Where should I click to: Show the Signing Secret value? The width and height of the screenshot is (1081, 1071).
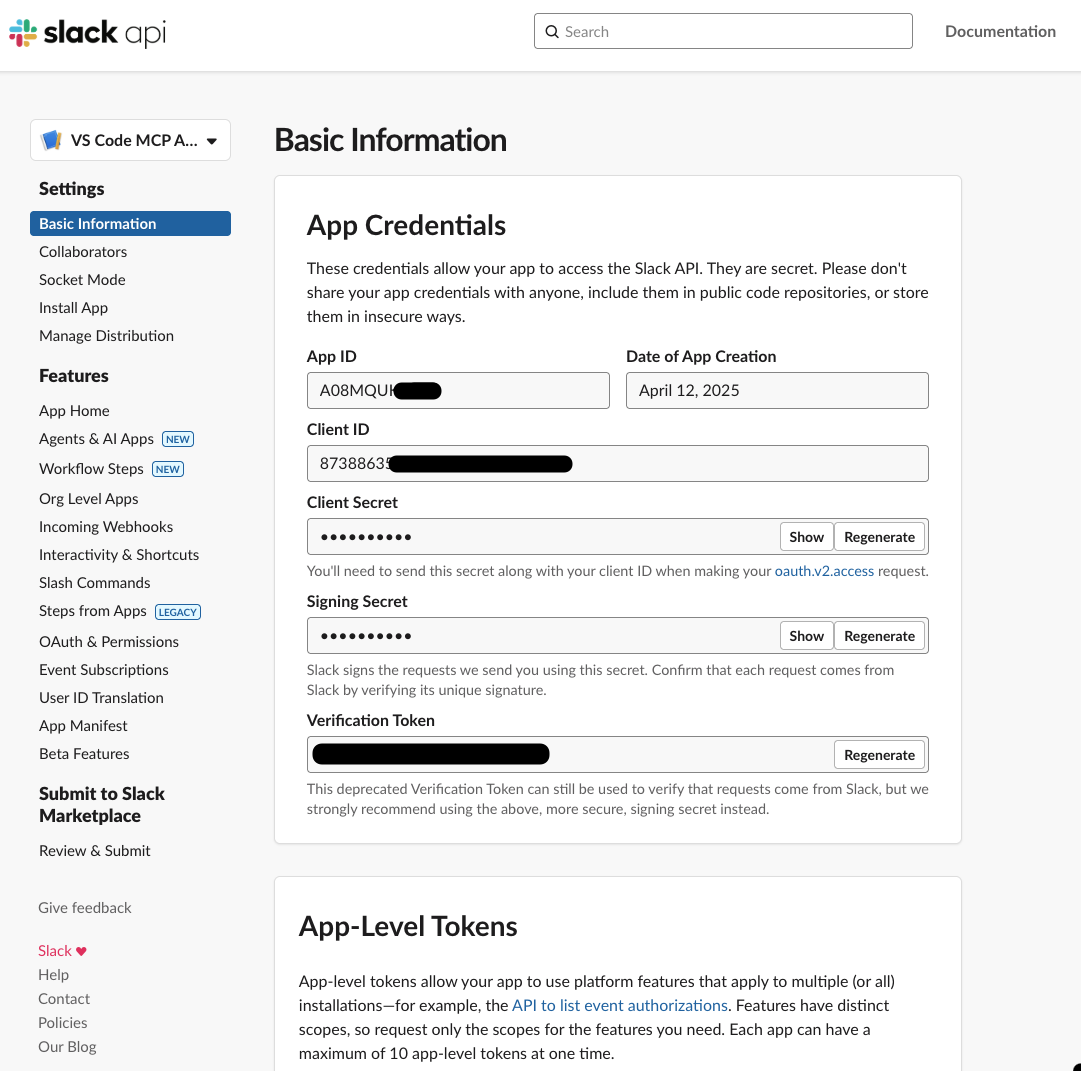click(x=806, y=635)
